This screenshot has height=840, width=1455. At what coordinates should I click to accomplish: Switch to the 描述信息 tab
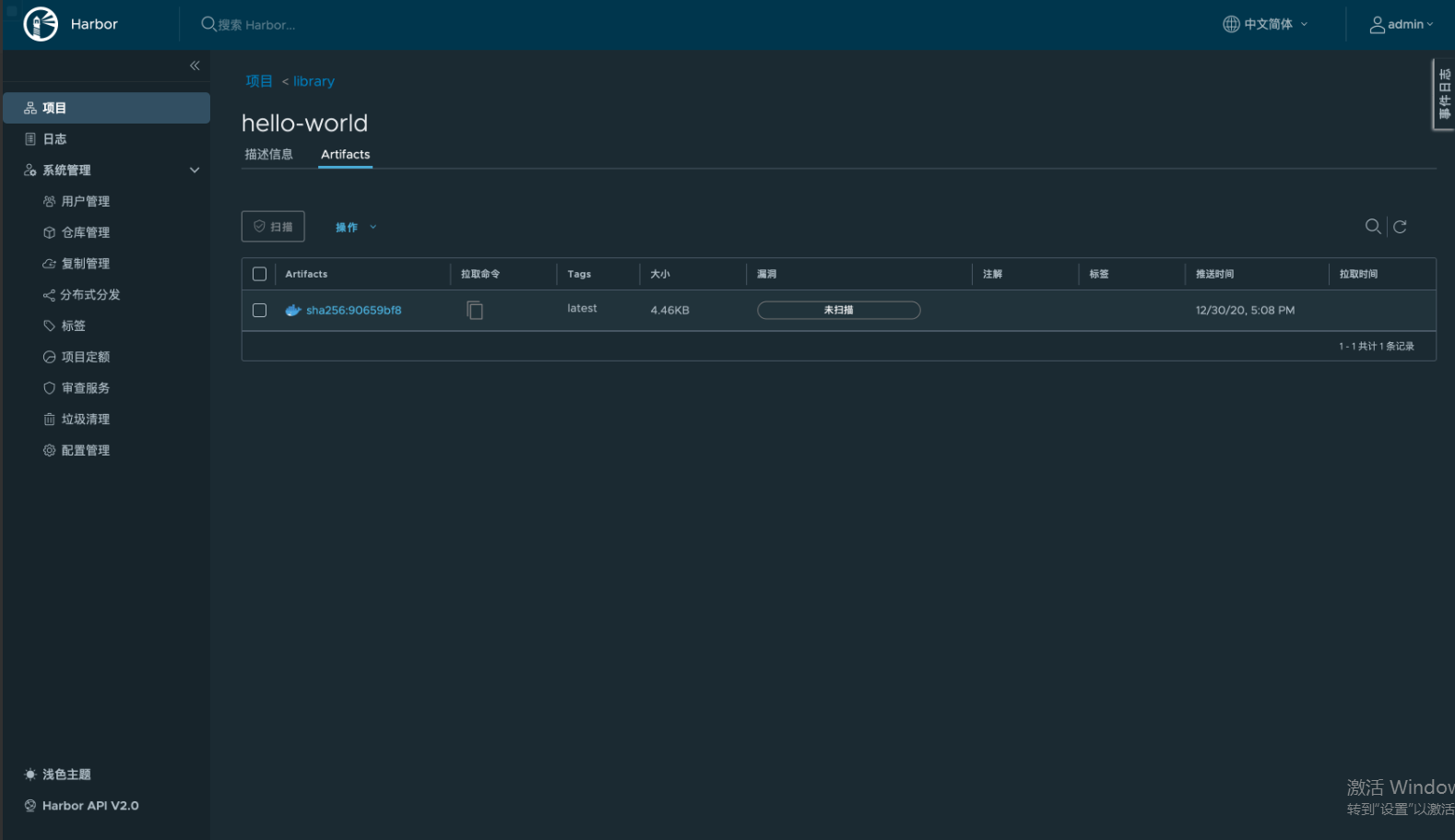[268, 154]
